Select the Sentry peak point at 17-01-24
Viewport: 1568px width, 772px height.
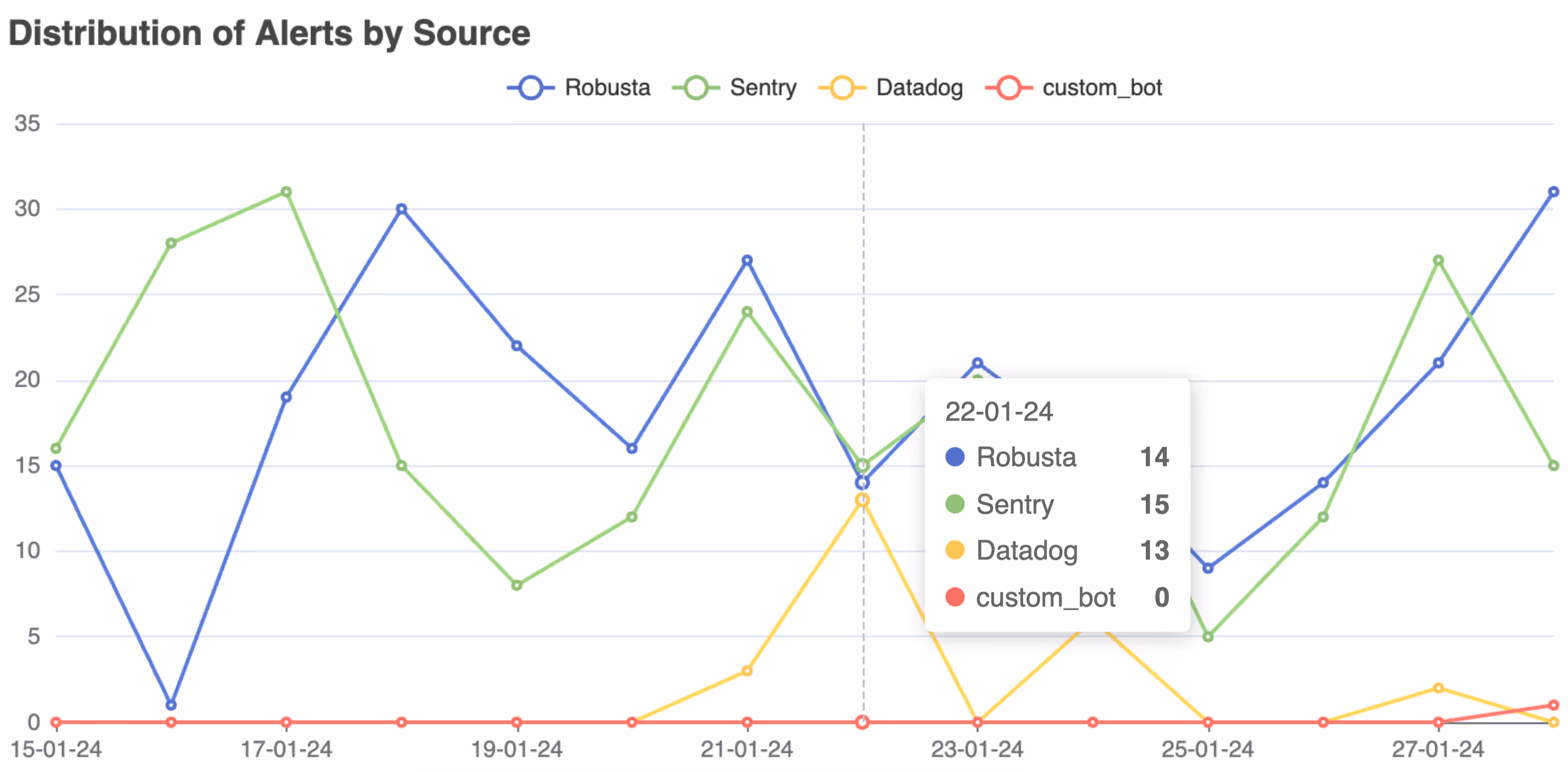[x=286, y=192]
